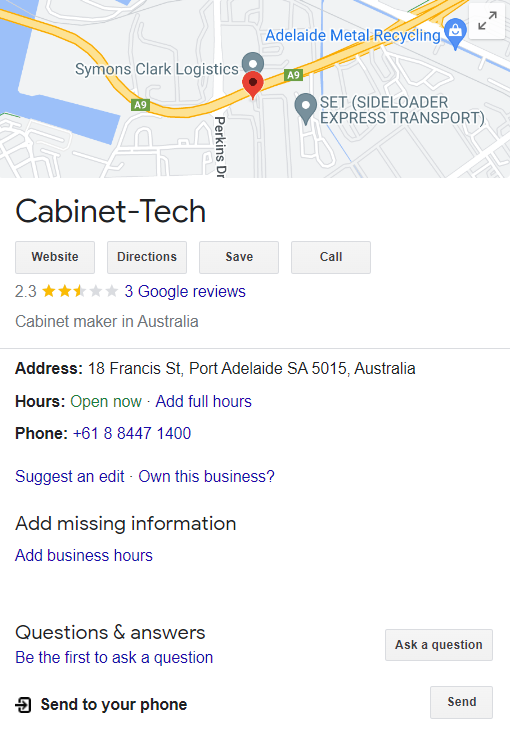Click the A9 route shield near Perkins Dr
510x747 pixels.
140,105
